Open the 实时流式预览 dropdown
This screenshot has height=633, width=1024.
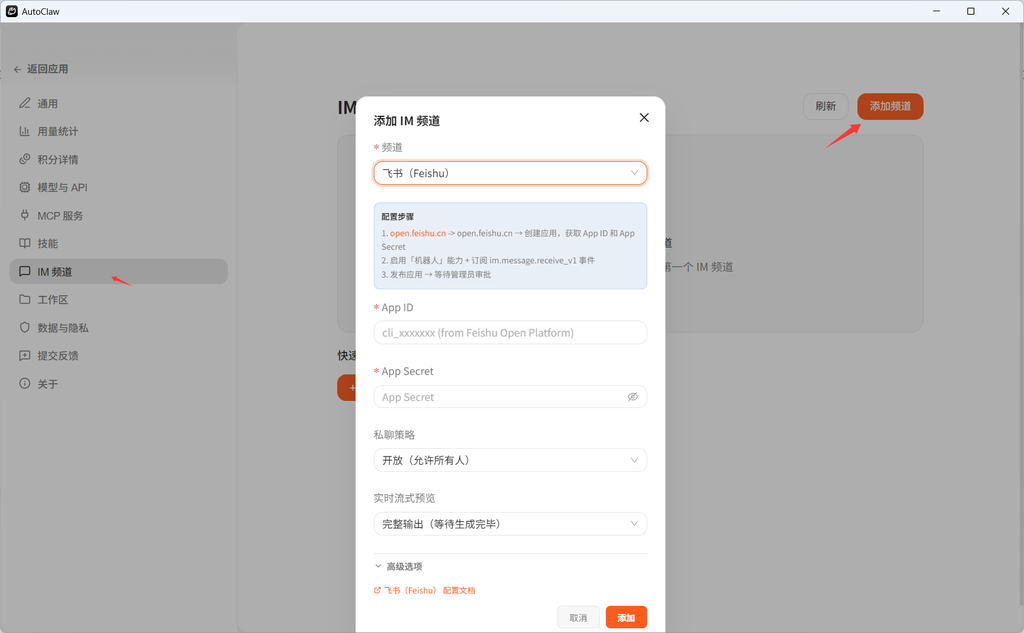click(510, 524)
